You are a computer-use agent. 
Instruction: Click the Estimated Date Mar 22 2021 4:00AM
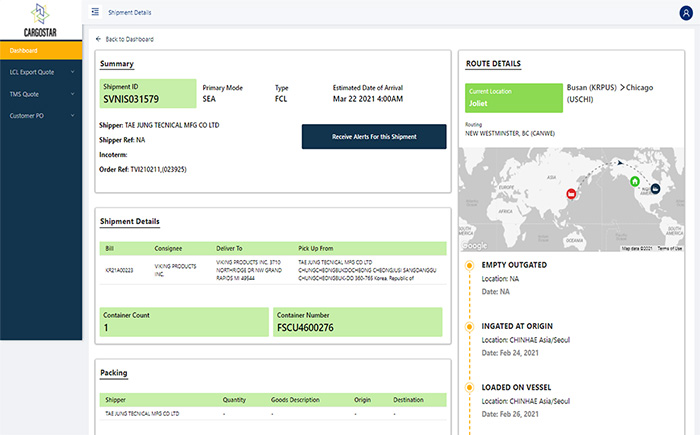pyautogui.click(x=368, y=99)
